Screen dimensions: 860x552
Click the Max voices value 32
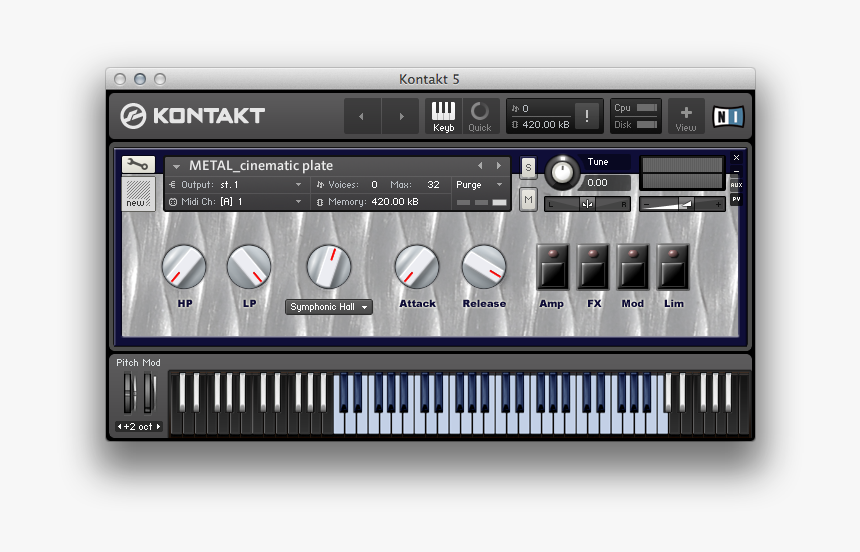pos(433,185)
